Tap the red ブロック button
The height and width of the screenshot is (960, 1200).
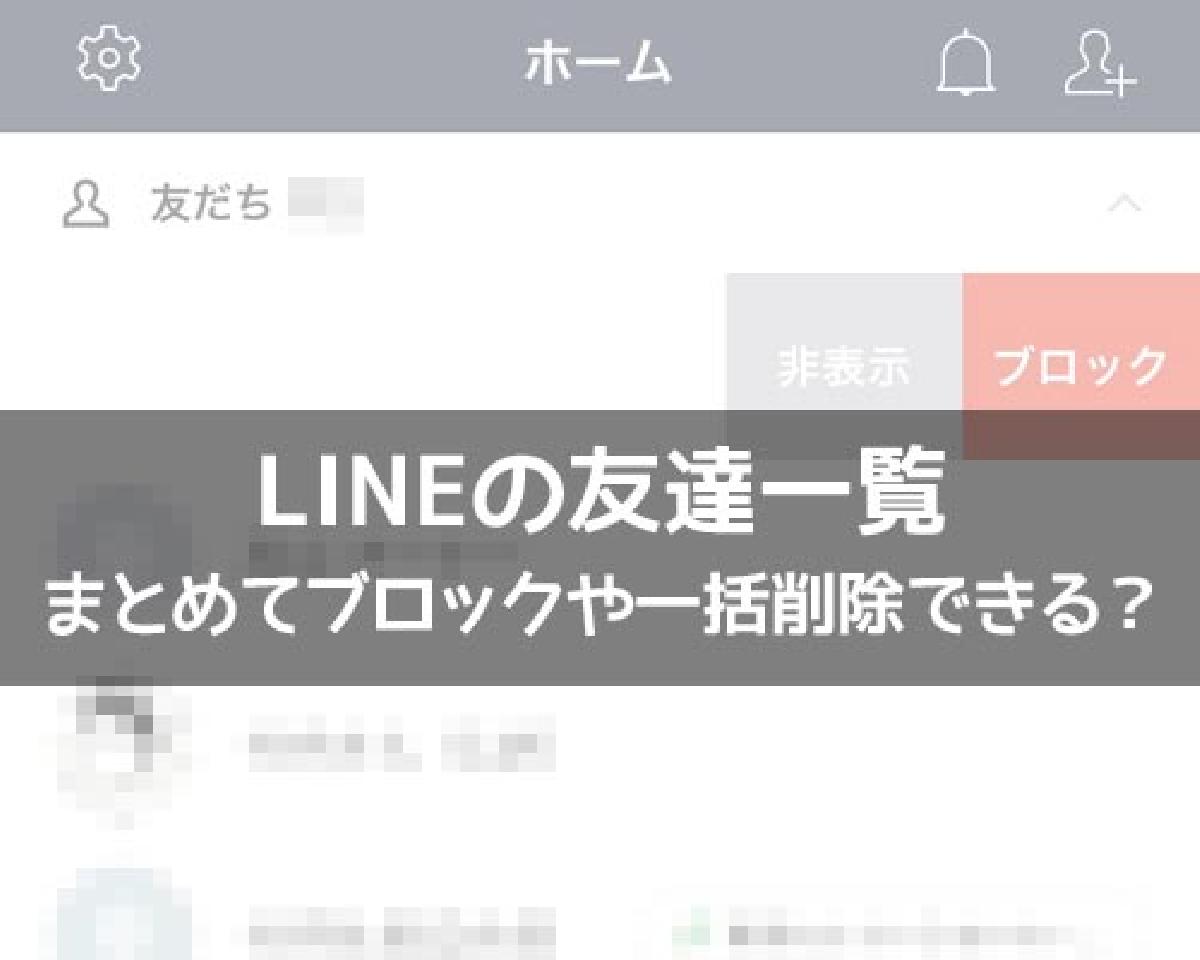point(1081,366)
